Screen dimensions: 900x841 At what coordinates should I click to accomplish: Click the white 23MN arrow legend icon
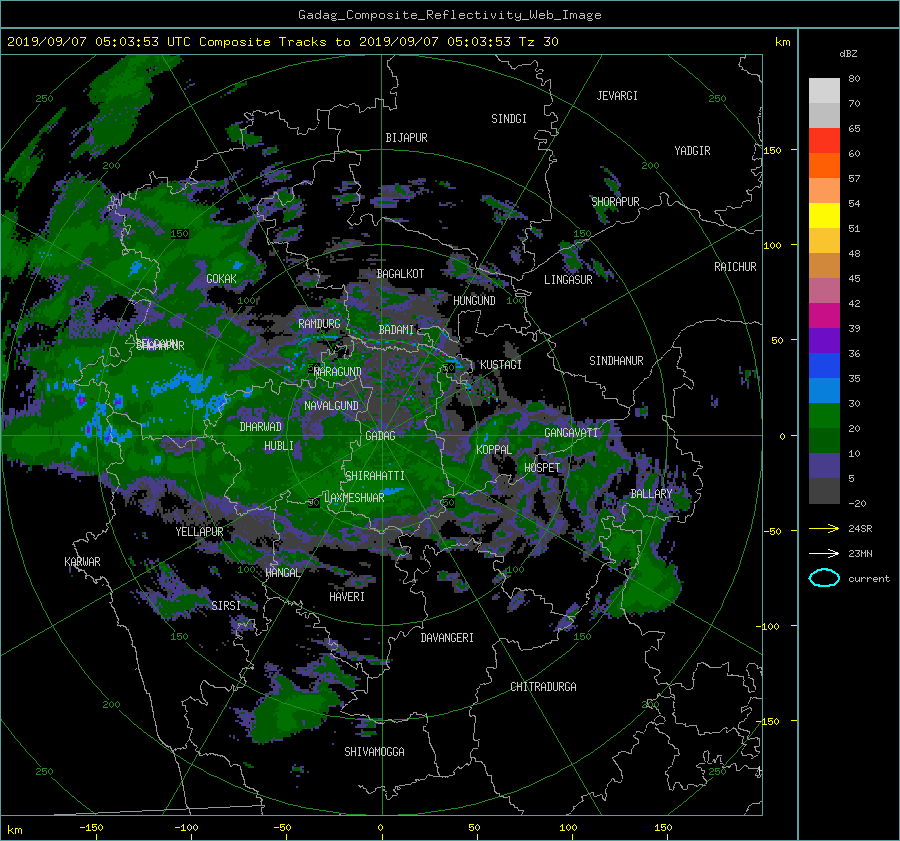click(x=824, y=553)
